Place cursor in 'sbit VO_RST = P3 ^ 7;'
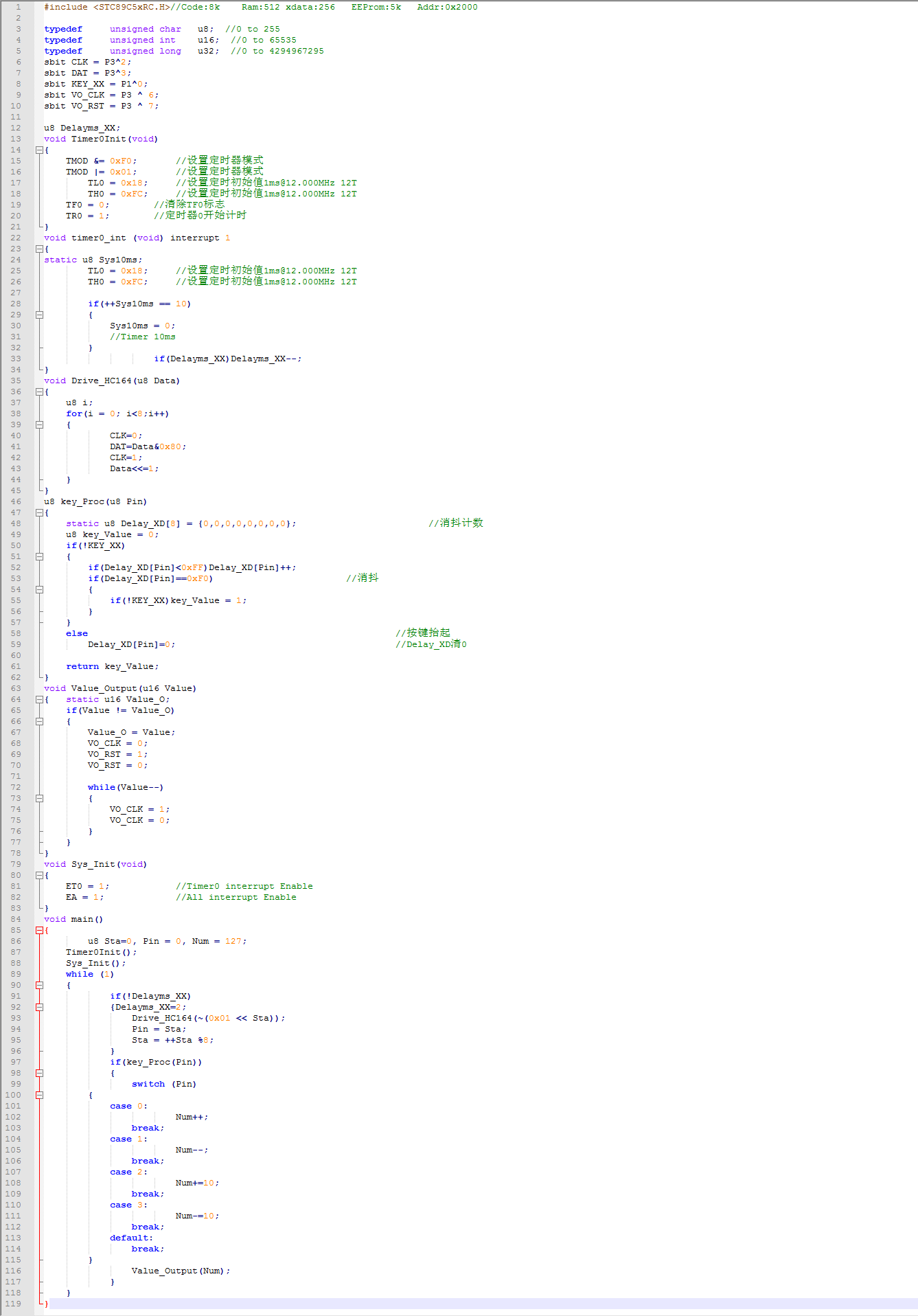The image size is (918, 1316). [x=102, y=106]
